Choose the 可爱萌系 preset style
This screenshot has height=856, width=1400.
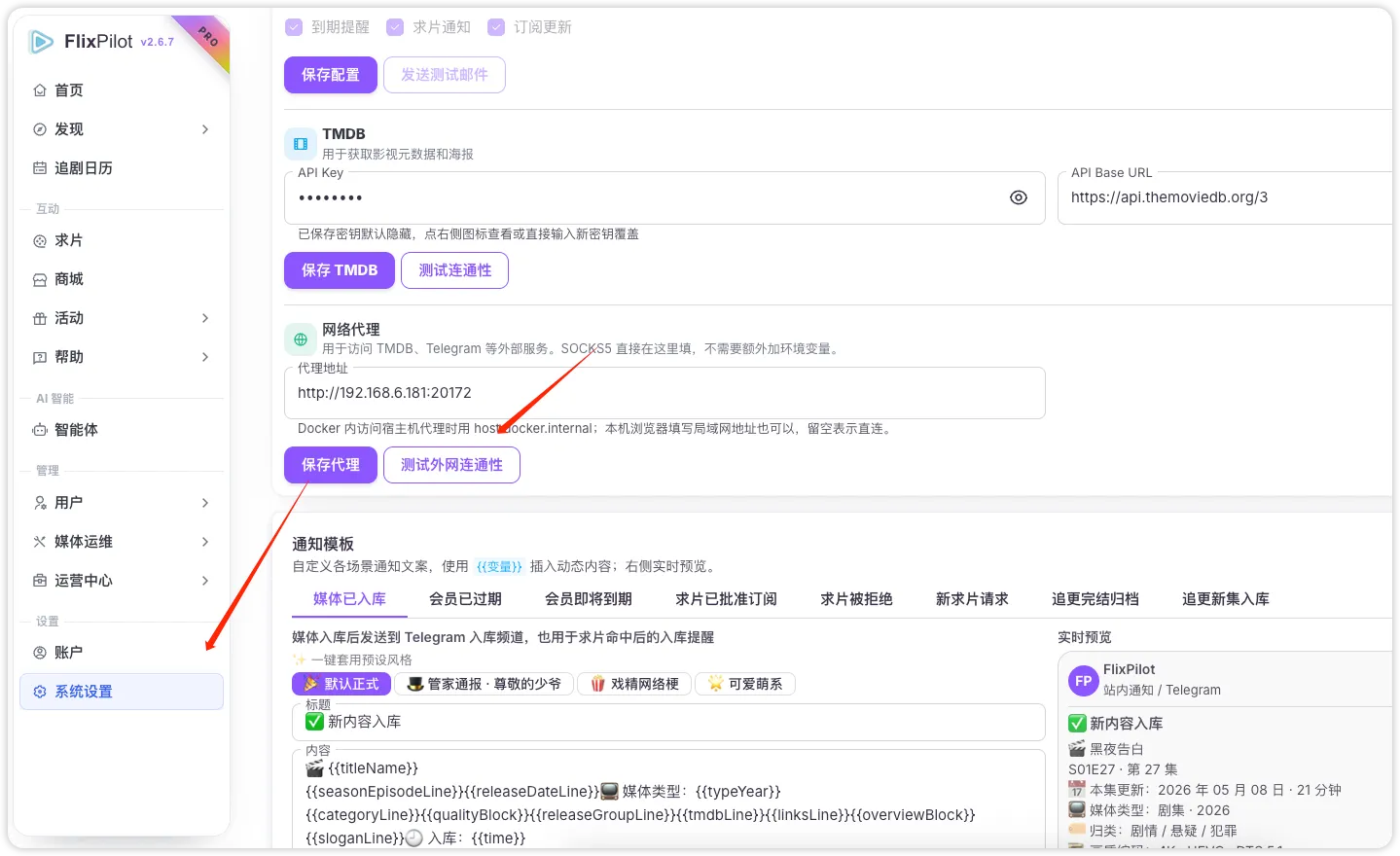pyautogui.click(x=745, y=684)
